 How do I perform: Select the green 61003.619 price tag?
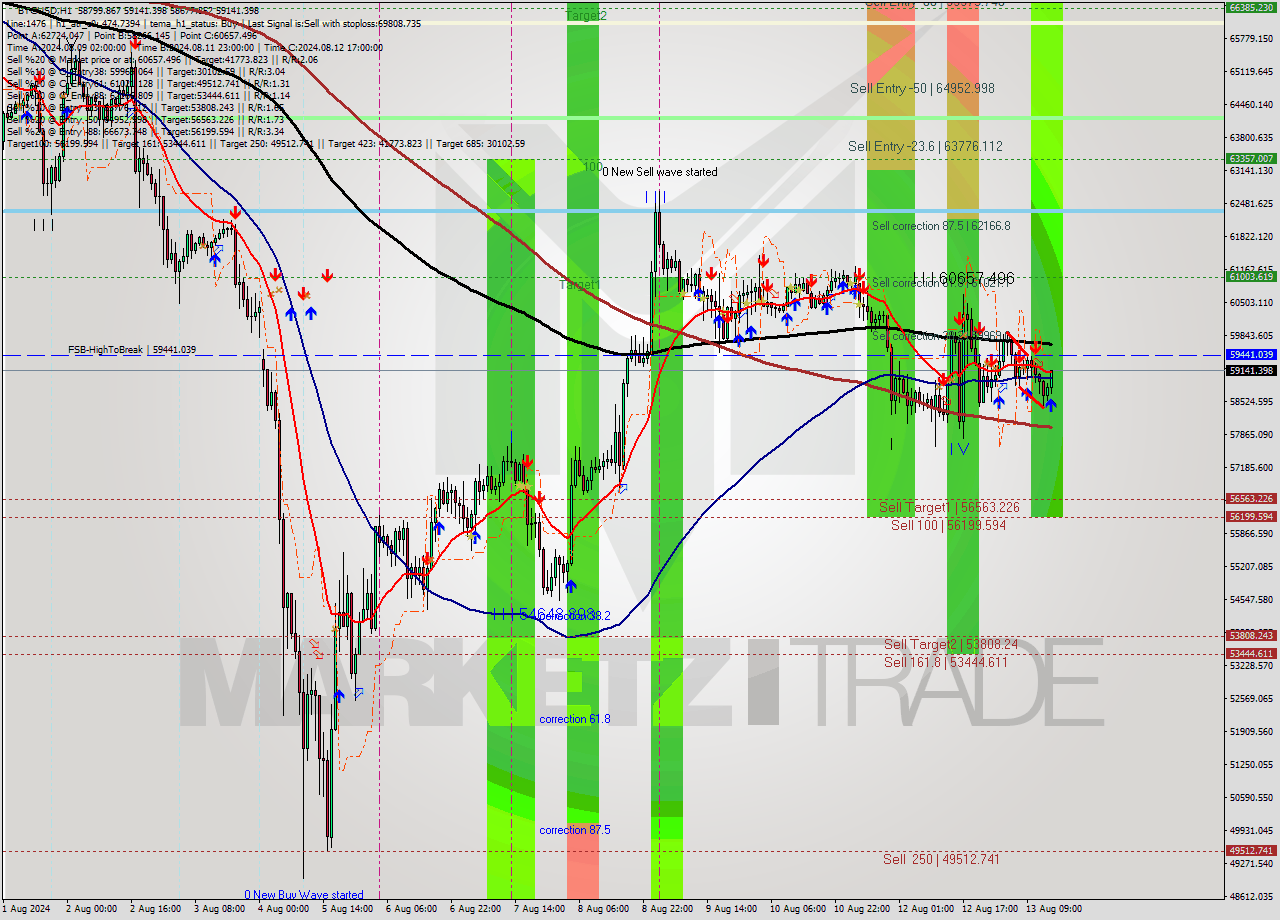[1250, 277]
